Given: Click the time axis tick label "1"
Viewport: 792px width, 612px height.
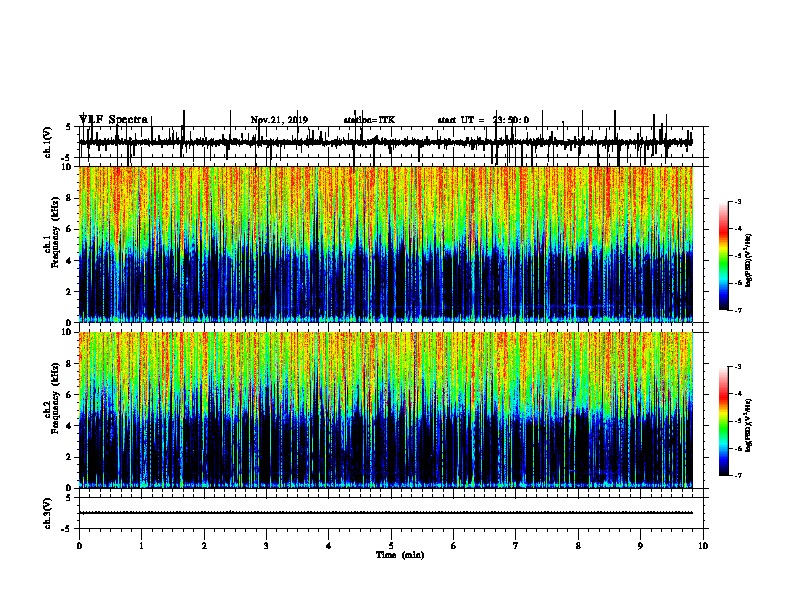Looking at the screenshot, I should (x=141, y=546).
